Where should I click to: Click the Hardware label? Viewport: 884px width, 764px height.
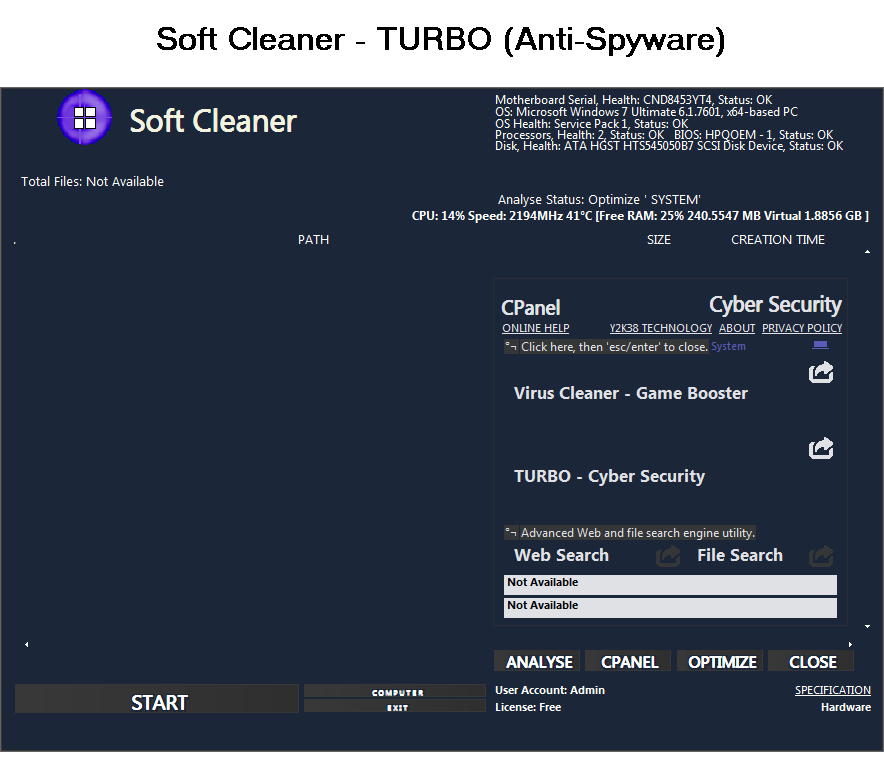[846, 707]
